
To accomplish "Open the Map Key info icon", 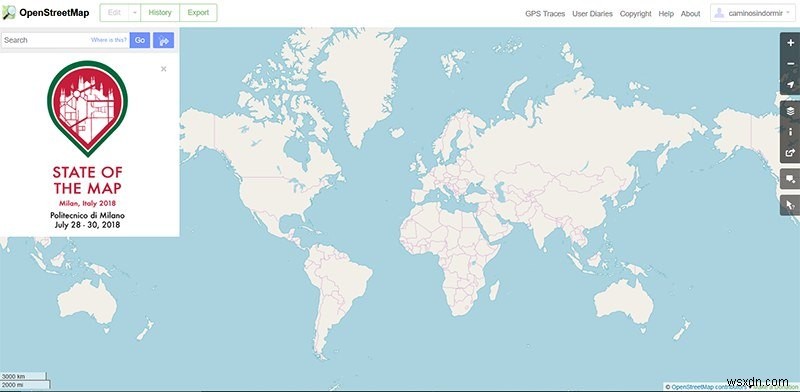I will [x=790, y=132].
